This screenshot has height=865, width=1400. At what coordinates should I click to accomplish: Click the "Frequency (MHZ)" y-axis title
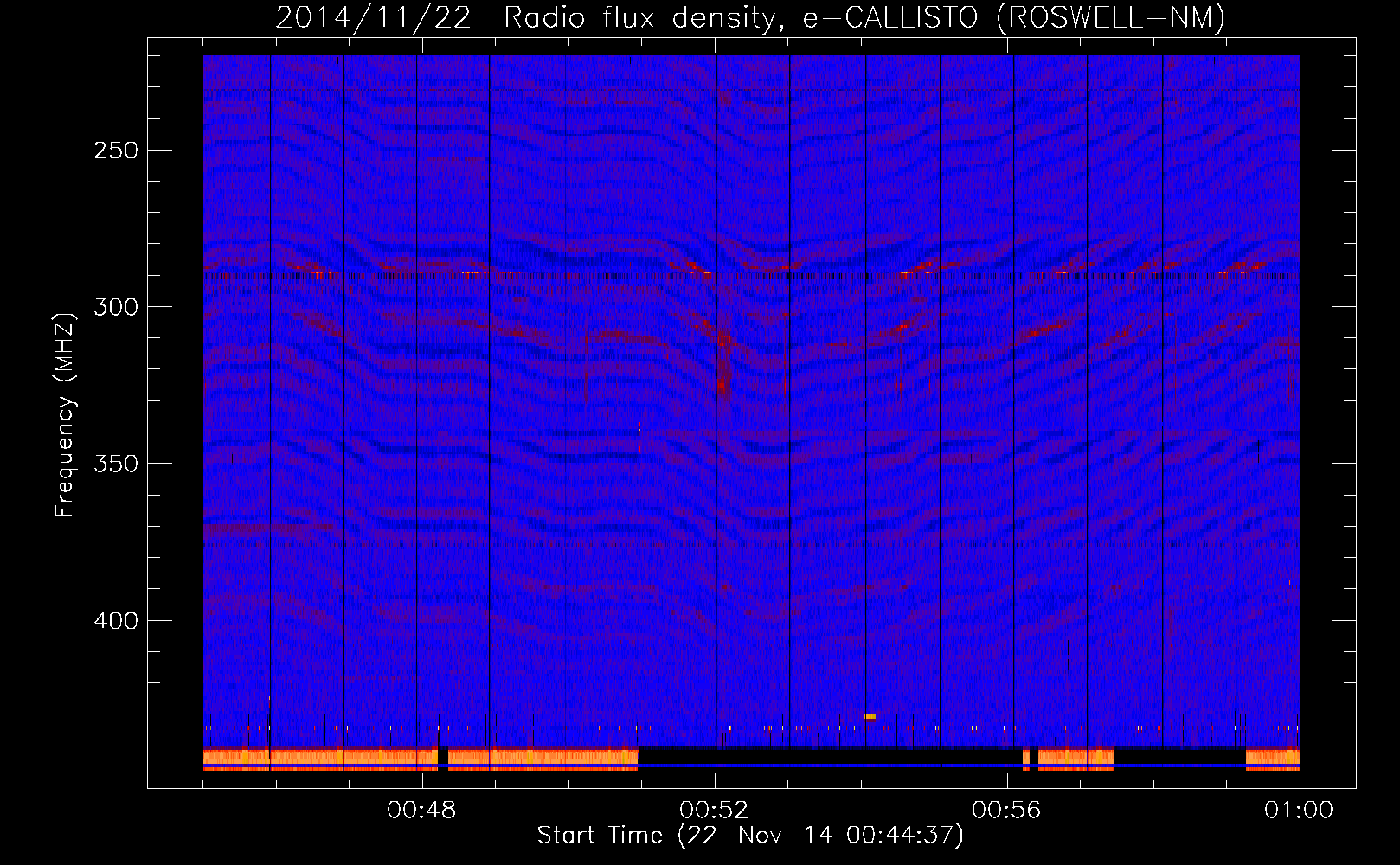tap(66, 414)
